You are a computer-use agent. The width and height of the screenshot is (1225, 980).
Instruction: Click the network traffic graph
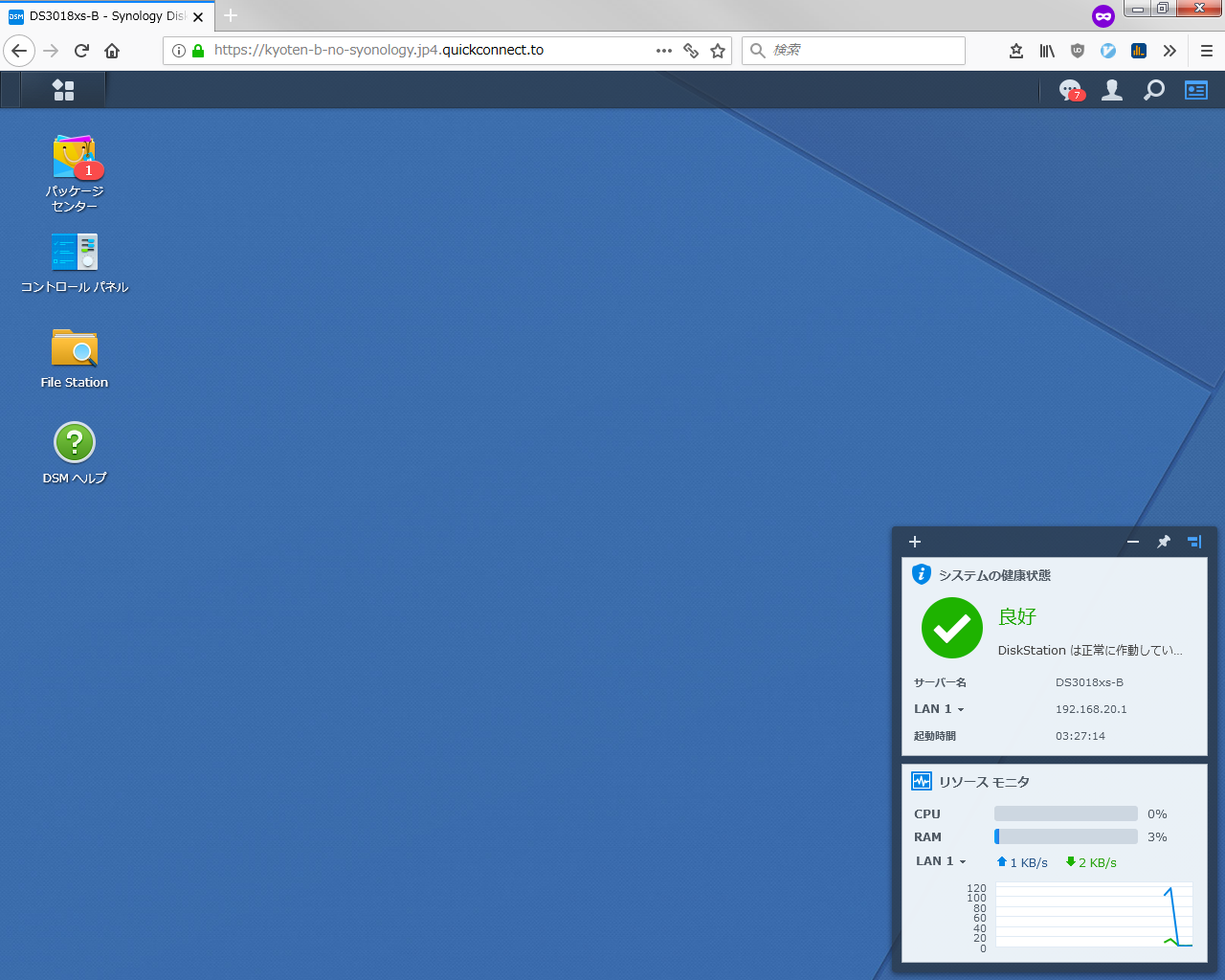1094,916
